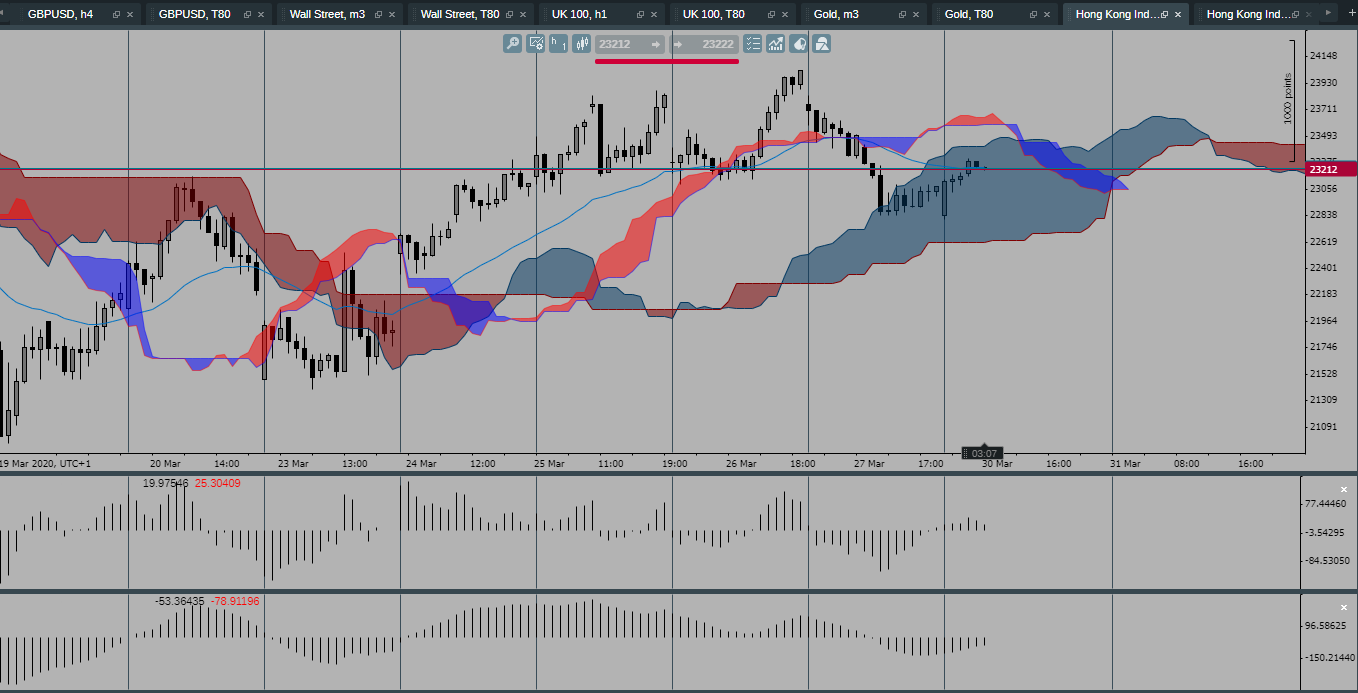Detach the Wall Street, m3 chart
1358x693 pixels.
coord(378,15)
